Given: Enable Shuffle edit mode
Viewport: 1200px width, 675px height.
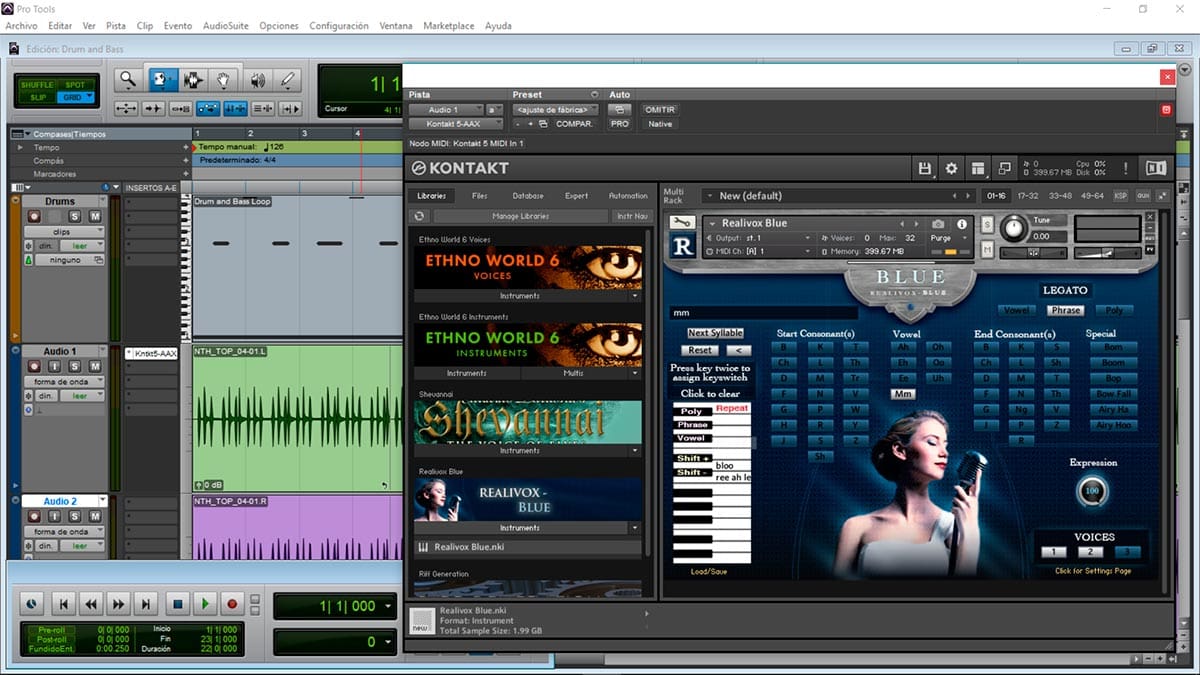Looking at the screenshot, I should coord(38,85).
